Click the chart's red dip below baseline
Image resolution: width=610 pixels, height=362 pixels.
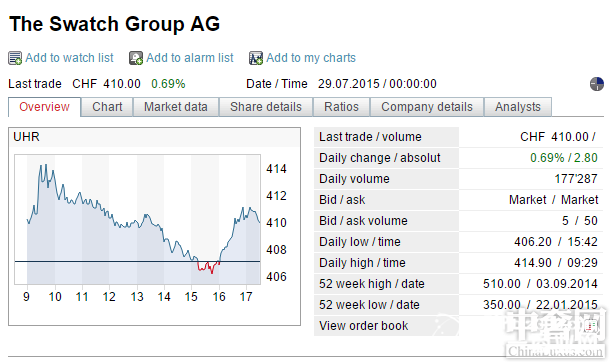[x=209, y=267]
